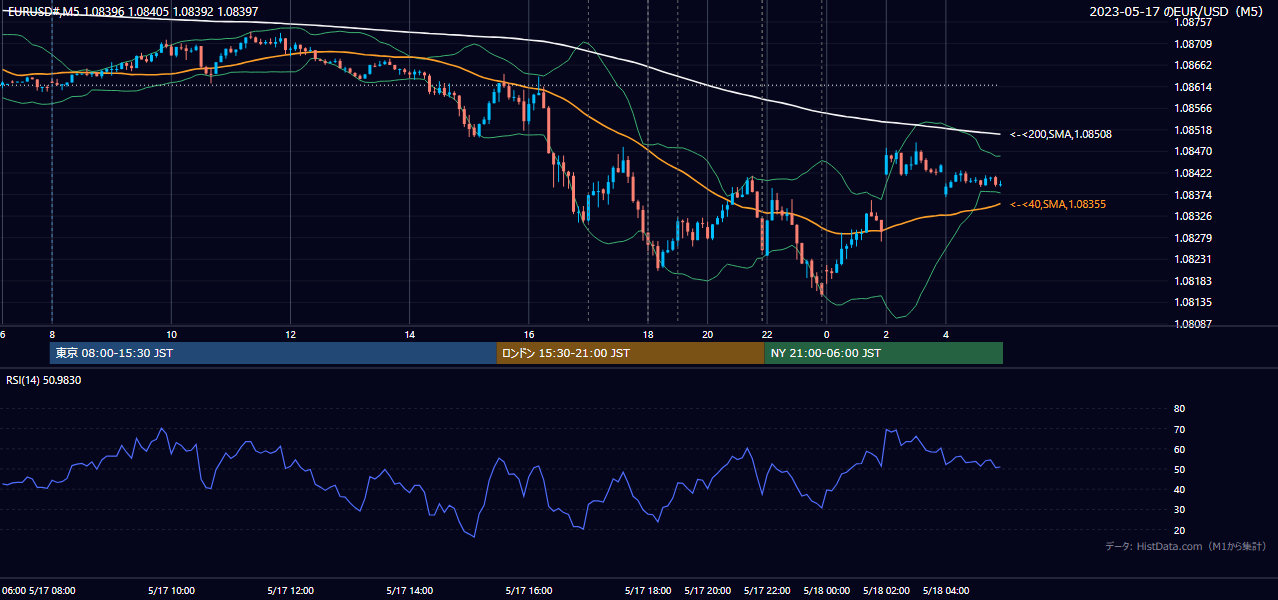Image resolution: width=1278 pixels, height=600 pixels.
Task: Click the '5/18 02:00' bottom date label
Action: (886, 591)
